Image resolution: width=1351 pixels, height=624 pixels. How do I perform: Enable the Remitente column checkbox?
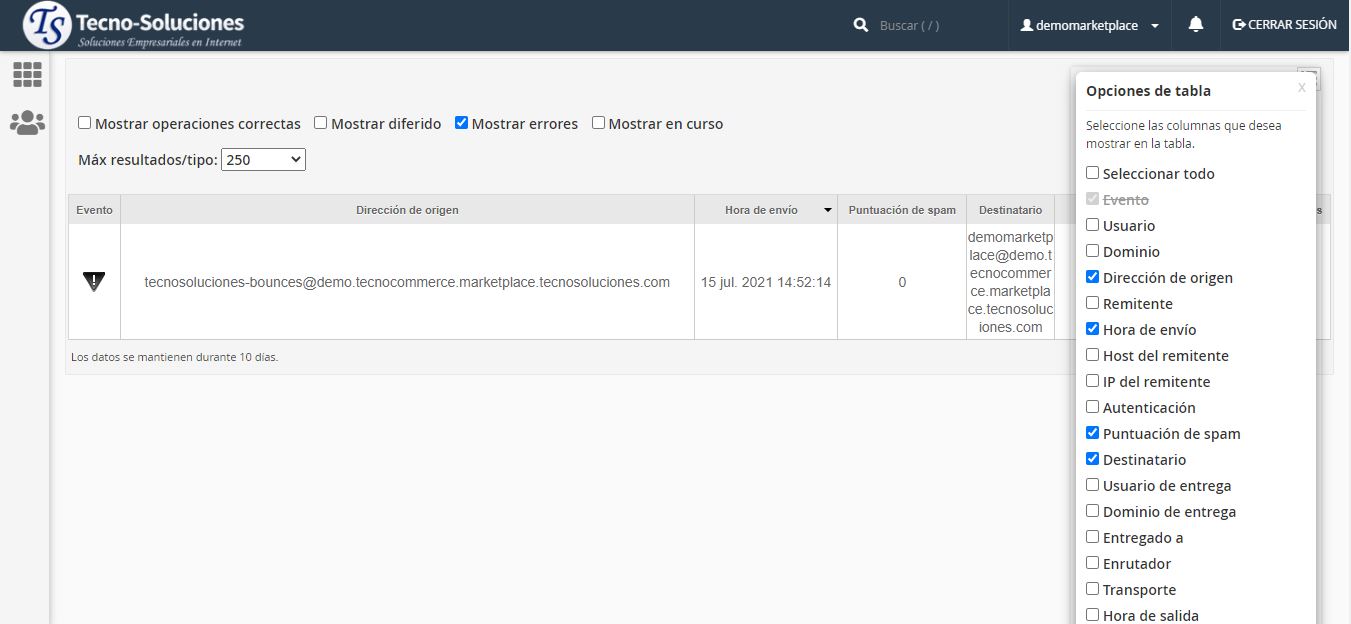coord(1093,303)
